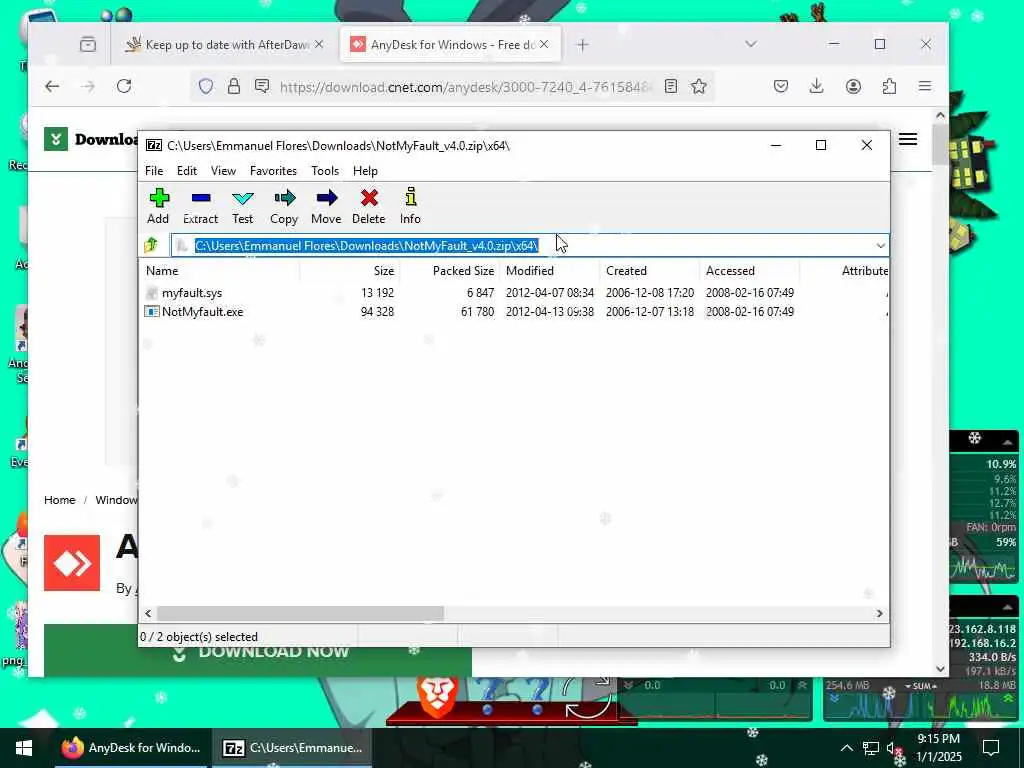Viewport: 1024px width, 768px height.
Task: Go up one folder level in 7-Zip
Action: pos(151,246)
